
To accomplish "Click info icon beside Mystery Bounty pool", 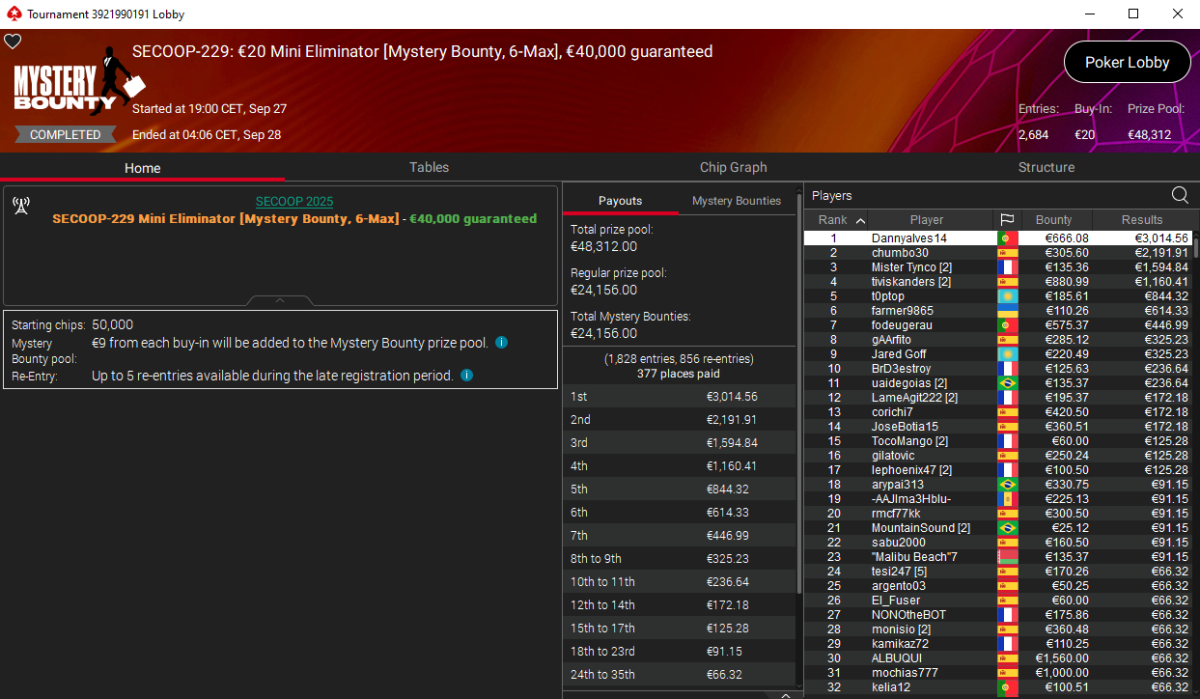I will coord(502,342).
